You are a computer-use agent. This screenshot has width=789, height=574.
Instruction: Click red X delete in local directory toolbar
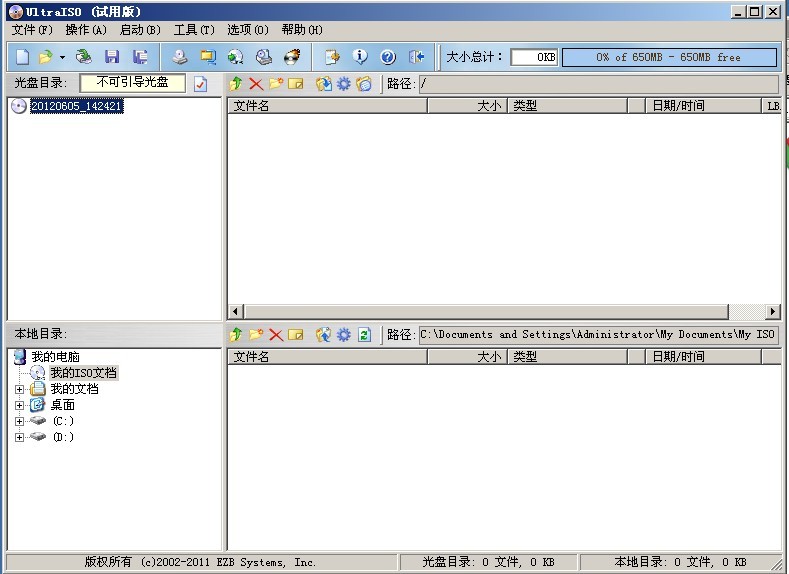click(276, 335)
